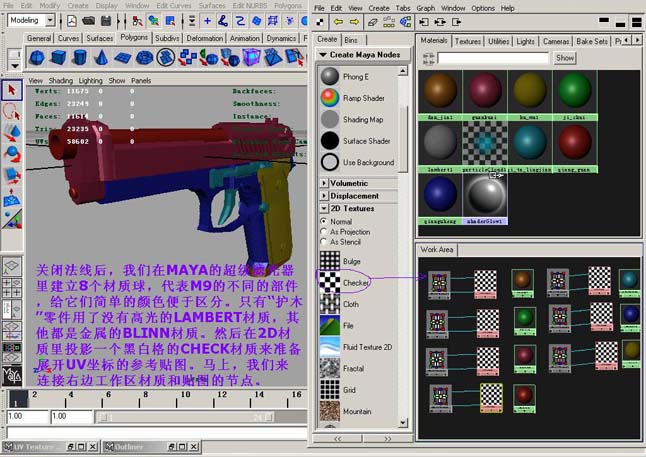Select highlighted checker node in Work Area
Image resolution: width=646 pixels, height=457 pixels.
[491, 398]
